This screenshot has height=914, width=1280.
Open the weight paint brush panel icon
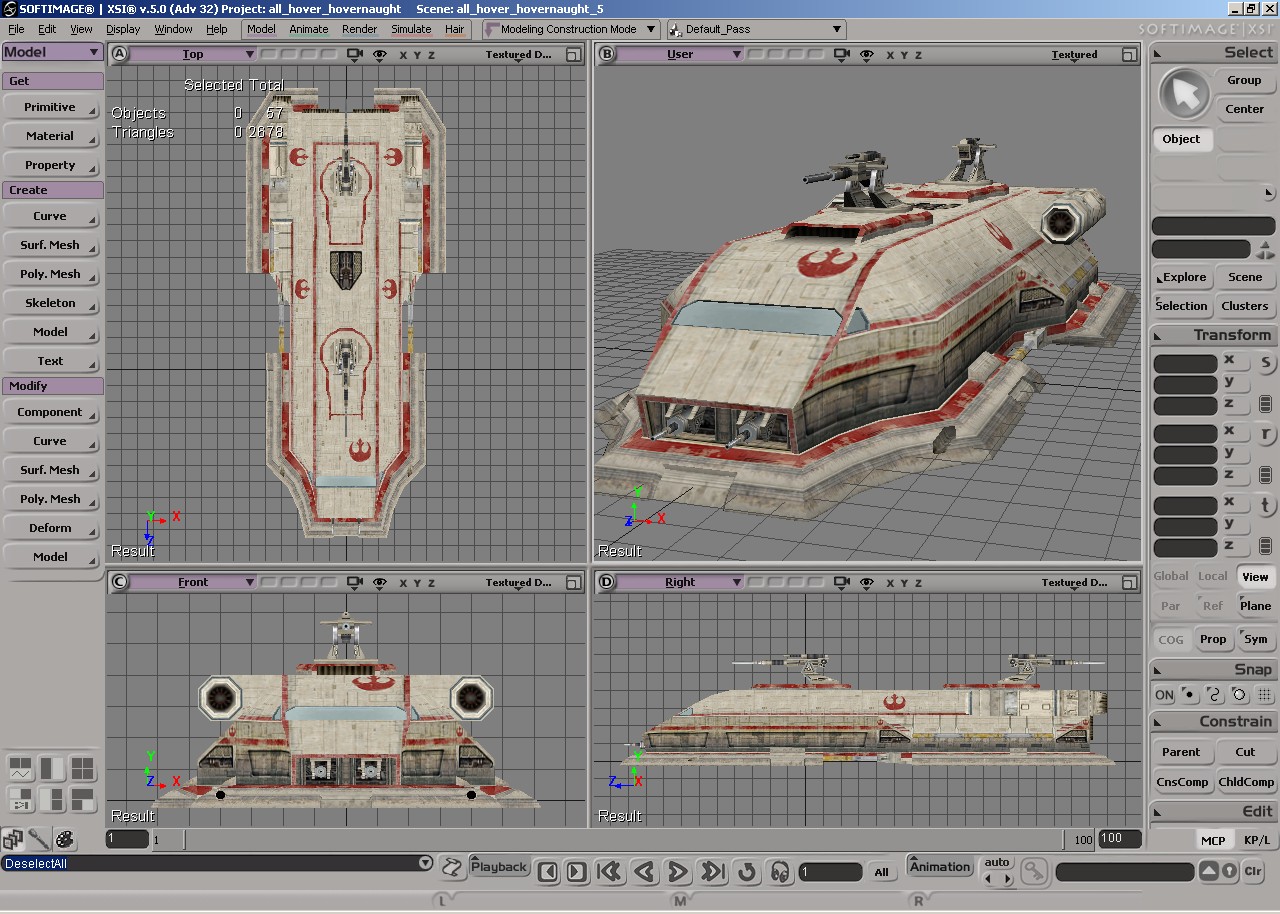[39, 839]
